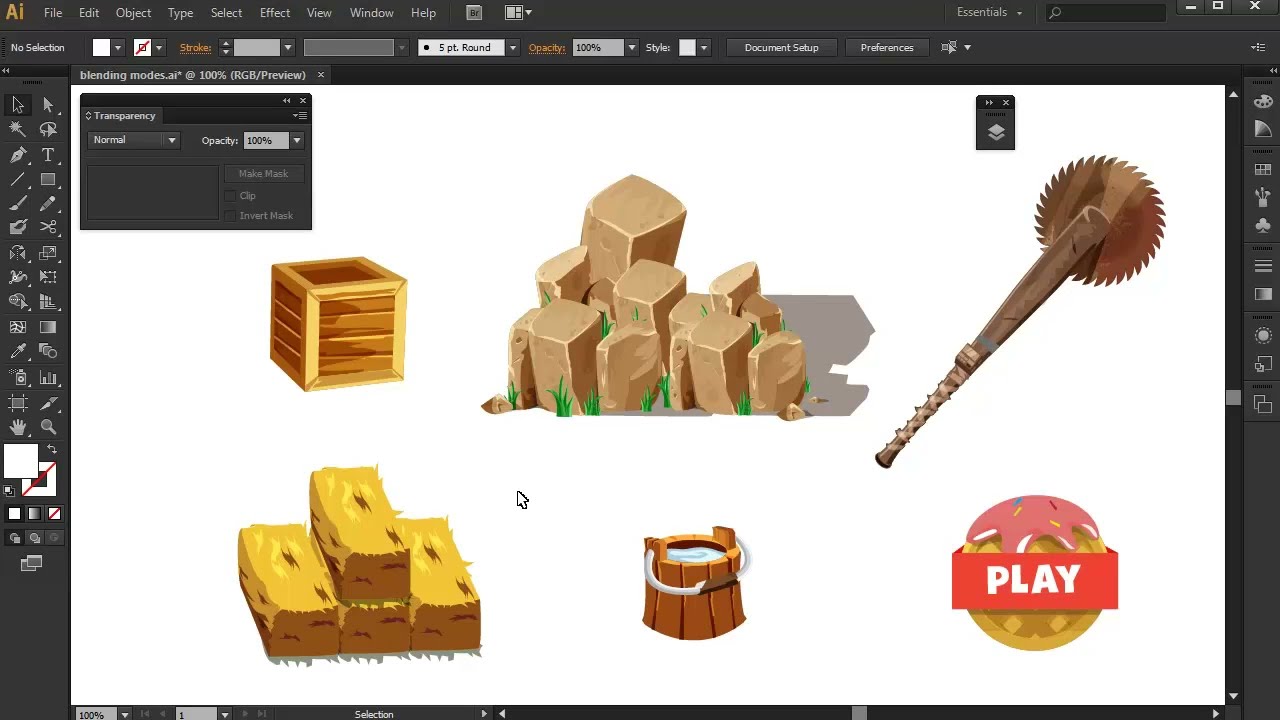The width and height of the screenshot is (1280, 720).
Task: Activate the Type tool
Action: [x=48, y=155]
